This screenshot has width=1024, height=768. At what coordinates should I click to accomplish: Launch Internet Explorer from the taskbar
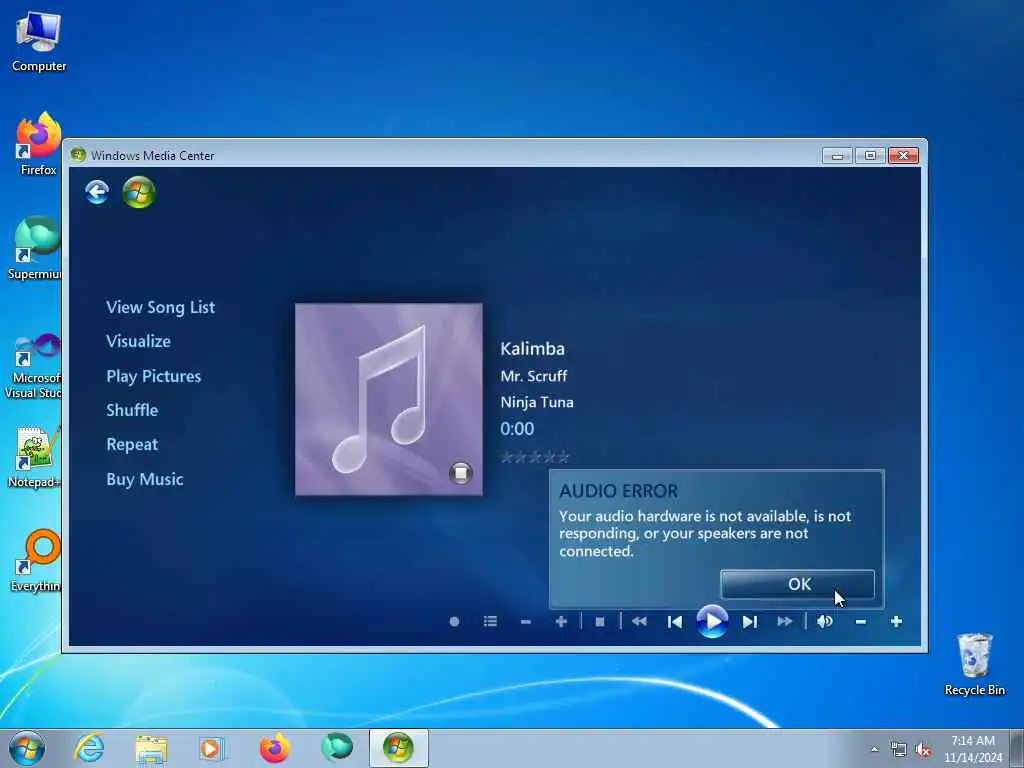[x=89, y=748]
